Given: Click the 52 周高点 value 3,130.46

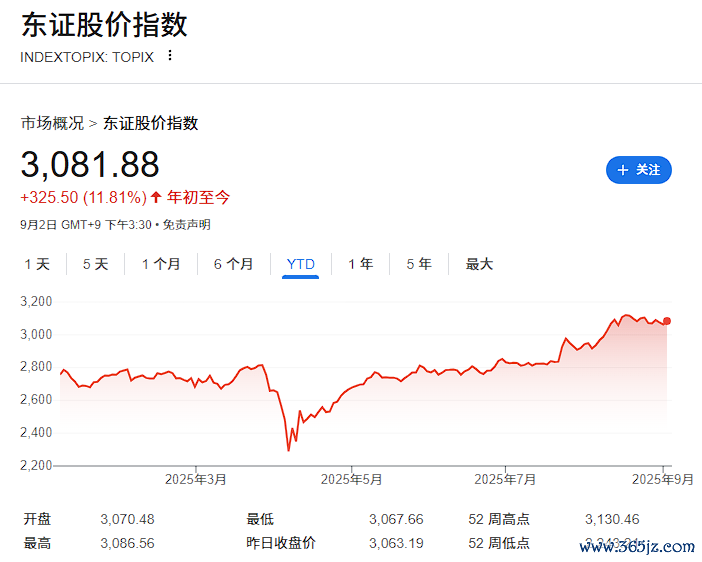Looking at the screenshot, I should tap(612, 519).
